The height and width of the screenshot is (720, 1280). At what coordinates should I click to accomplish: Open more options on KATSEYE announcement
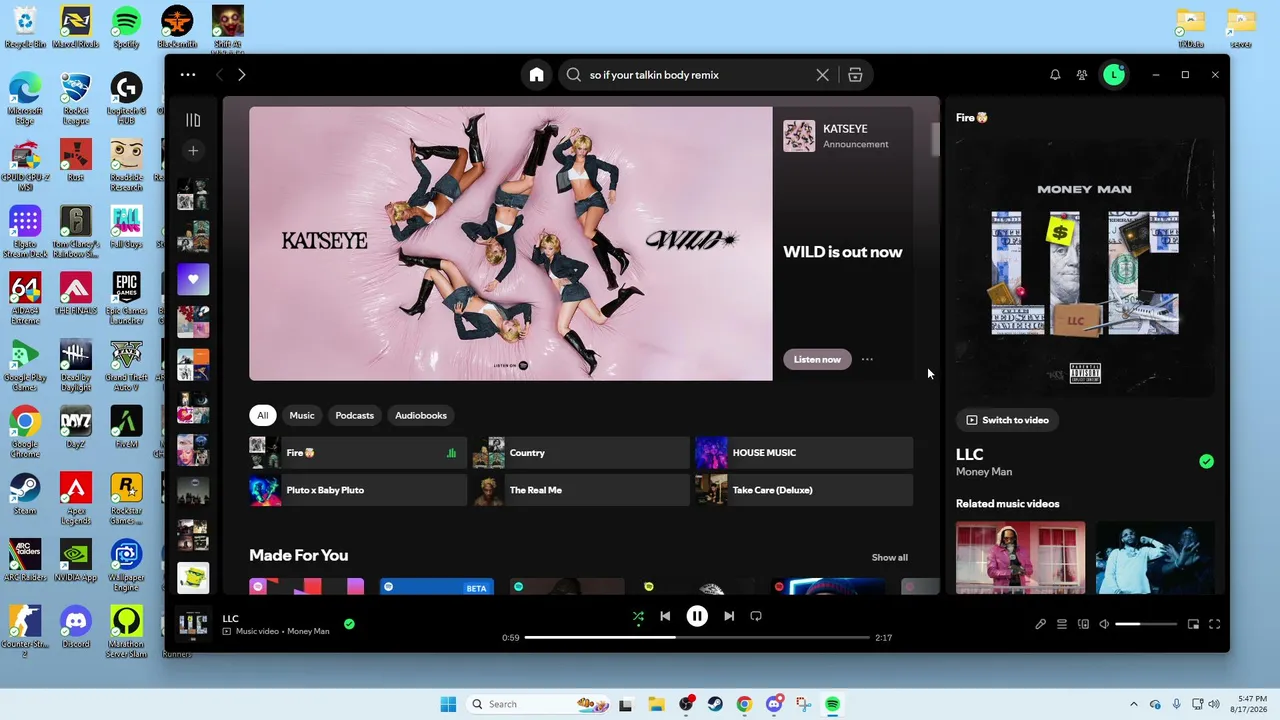(867, 359)
